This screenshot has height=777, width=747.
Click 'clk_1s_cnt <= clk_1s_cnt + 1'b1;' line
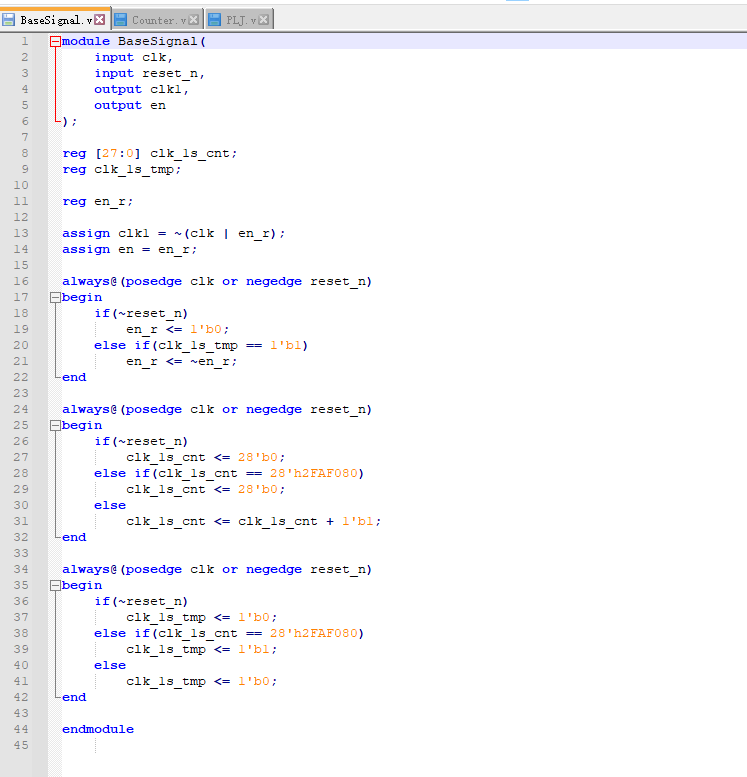click(253, 521)
